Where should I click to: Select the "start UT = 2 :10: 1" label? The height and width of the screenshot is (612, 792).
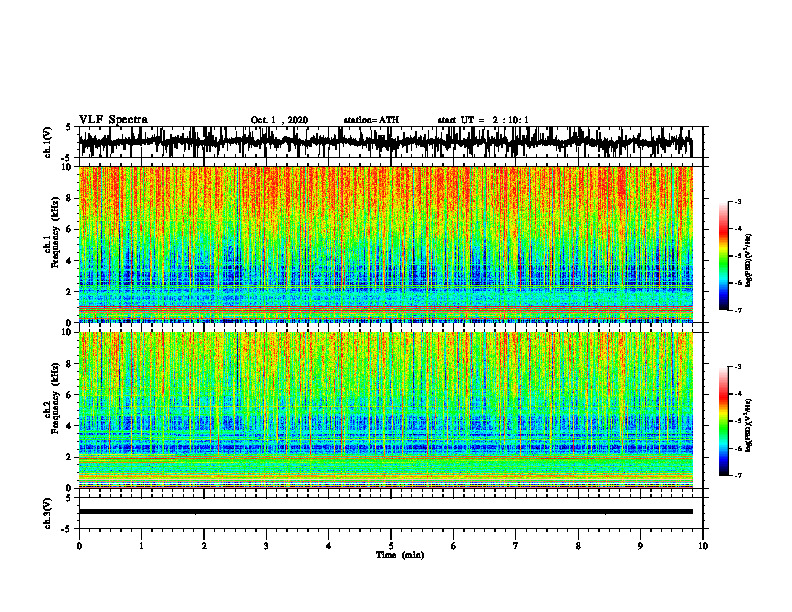483,120
